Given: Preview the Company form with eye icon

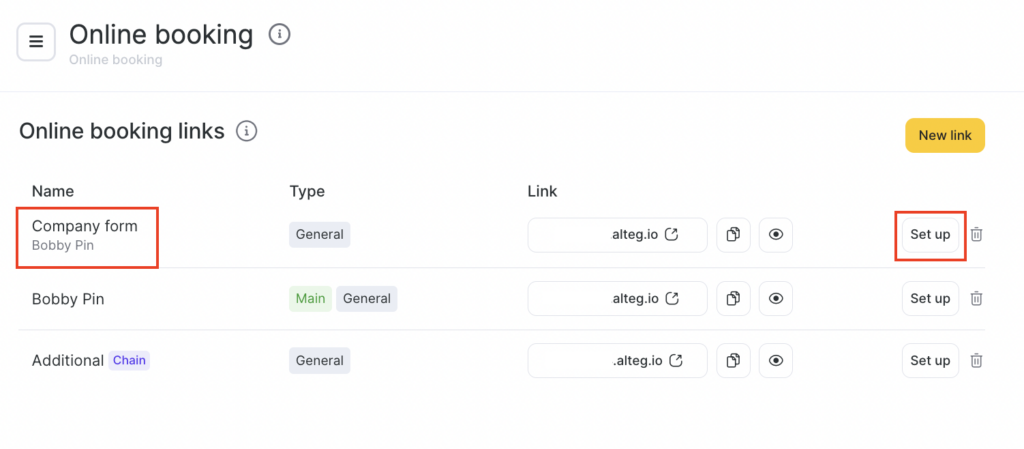Looking at the screenshot, I should click(775, 235).
